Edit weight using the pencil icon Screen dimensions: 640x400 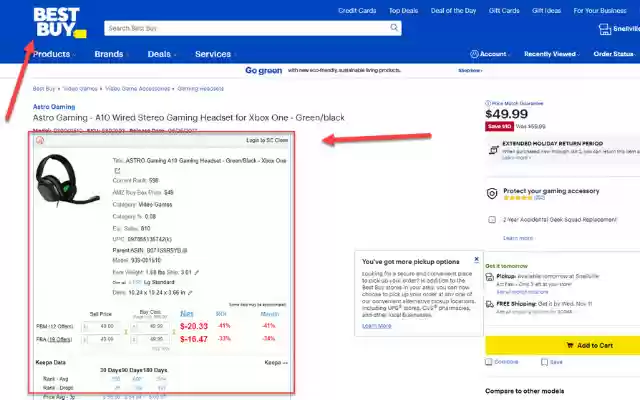pyautogui.click(x=197, y=272)
